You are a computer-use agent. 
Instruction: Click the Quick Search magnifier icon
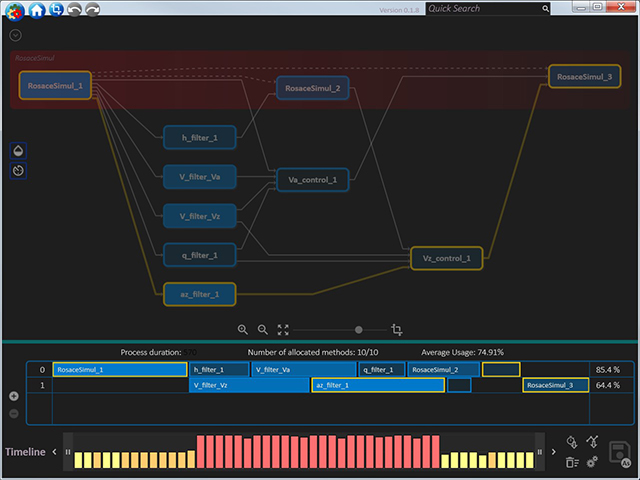[x=545, y=9]
